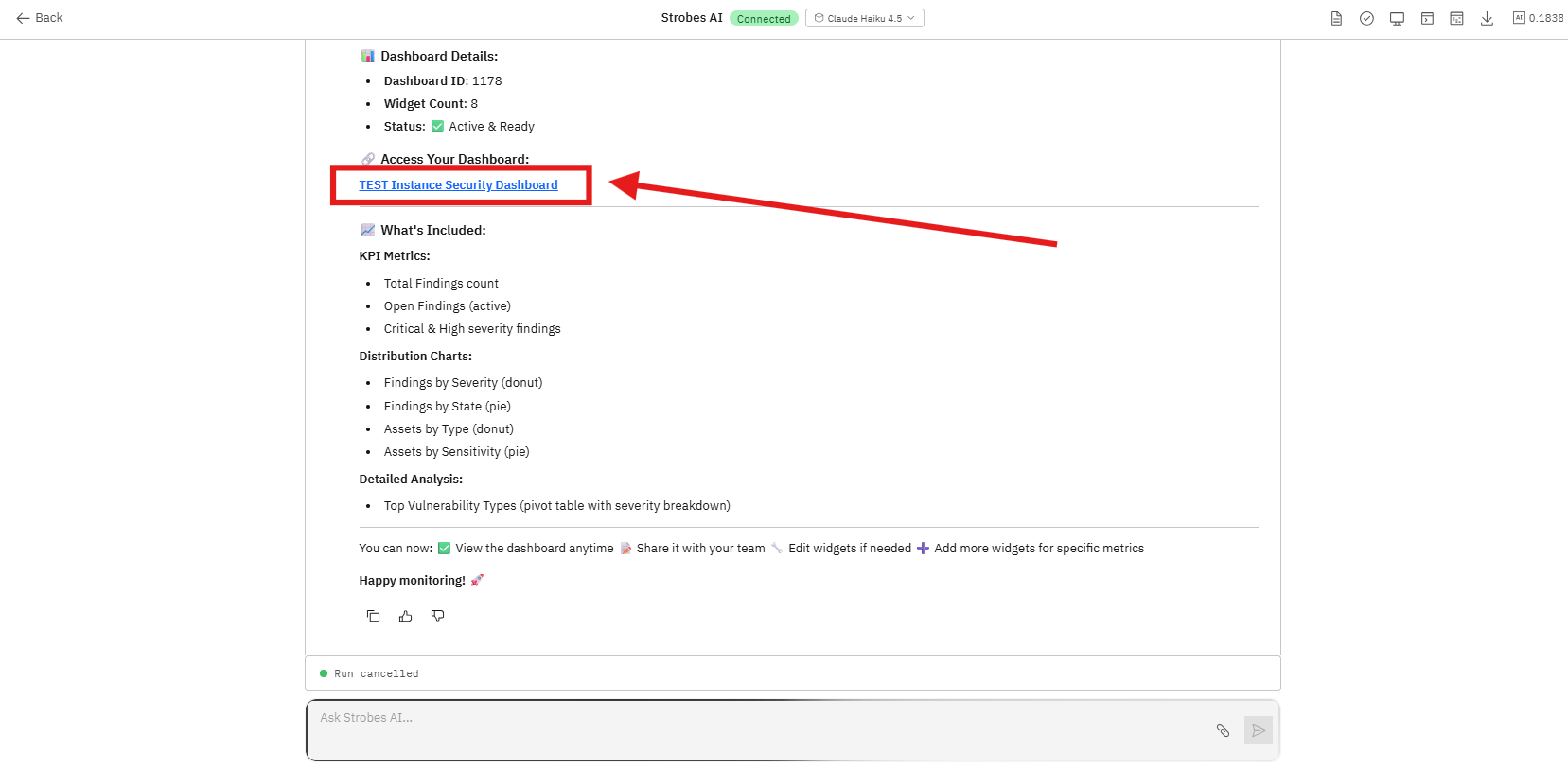The height and width of the screenshot is (768, 1568).
Task: Open the dashboard layout icon in top toolbar
Action: (x=1457, y=18)
